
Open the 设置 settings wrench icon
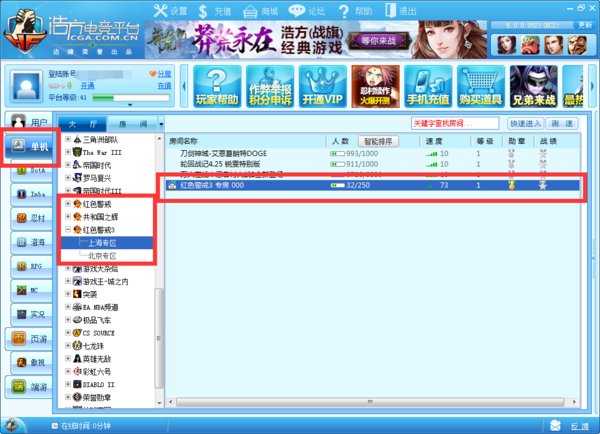[x=160, y=11]
